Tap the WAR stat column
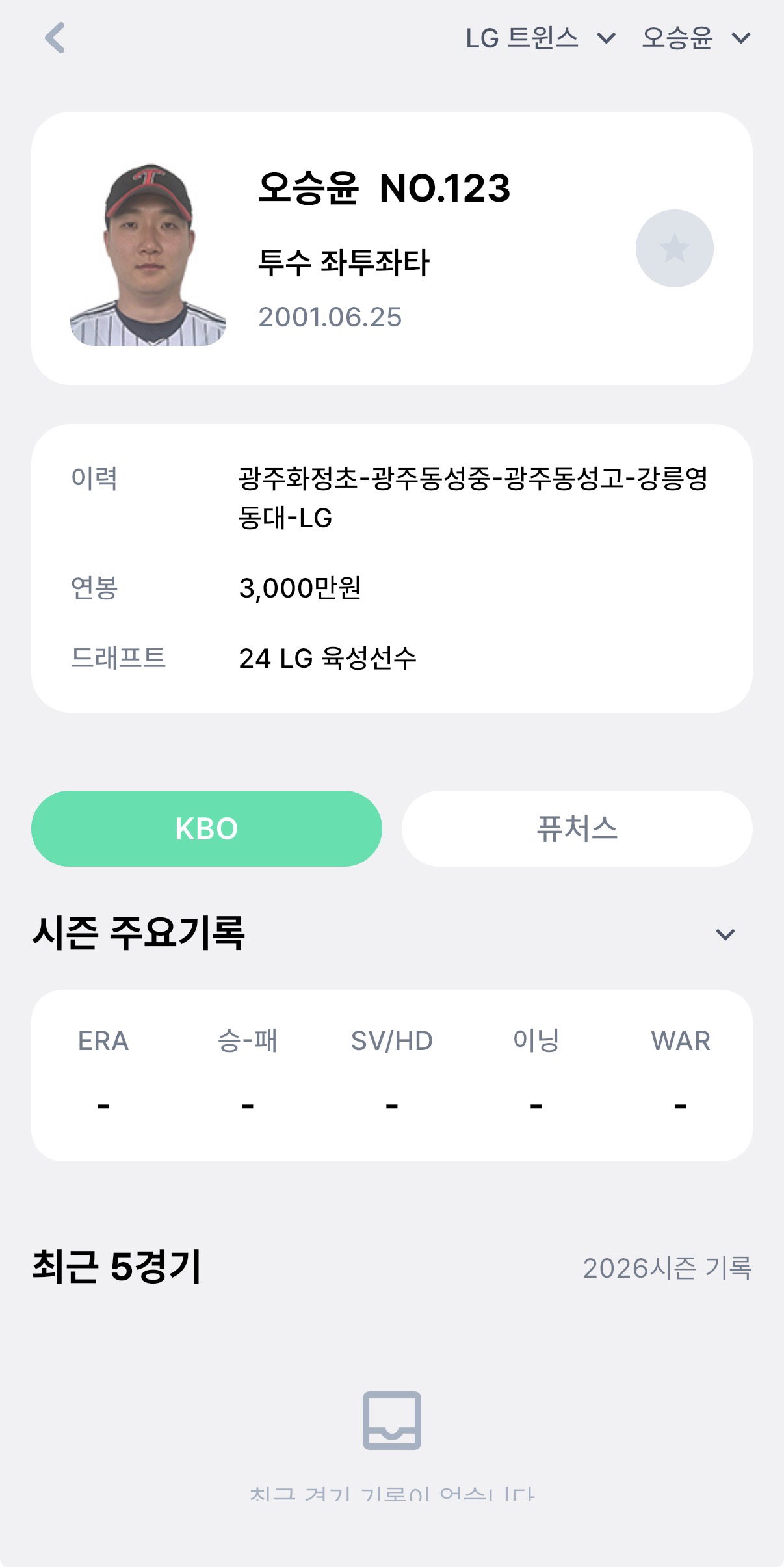 (681, 1073)
